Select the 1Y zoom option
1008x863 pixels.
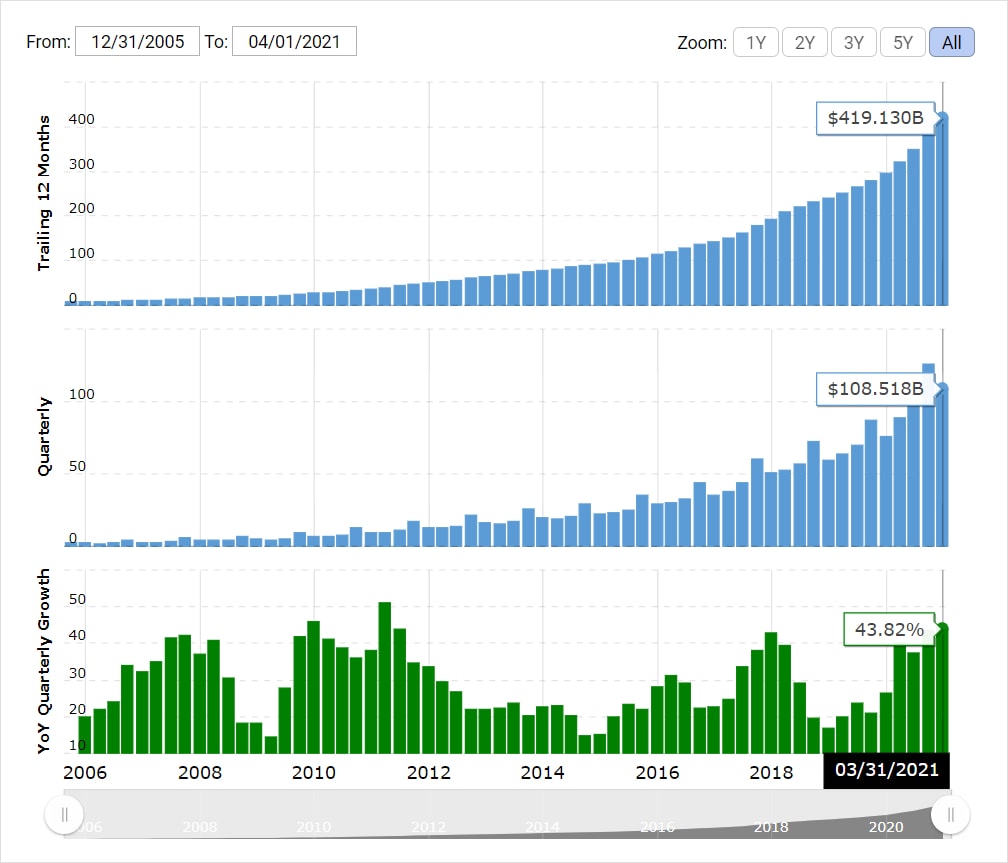(756, 42)
